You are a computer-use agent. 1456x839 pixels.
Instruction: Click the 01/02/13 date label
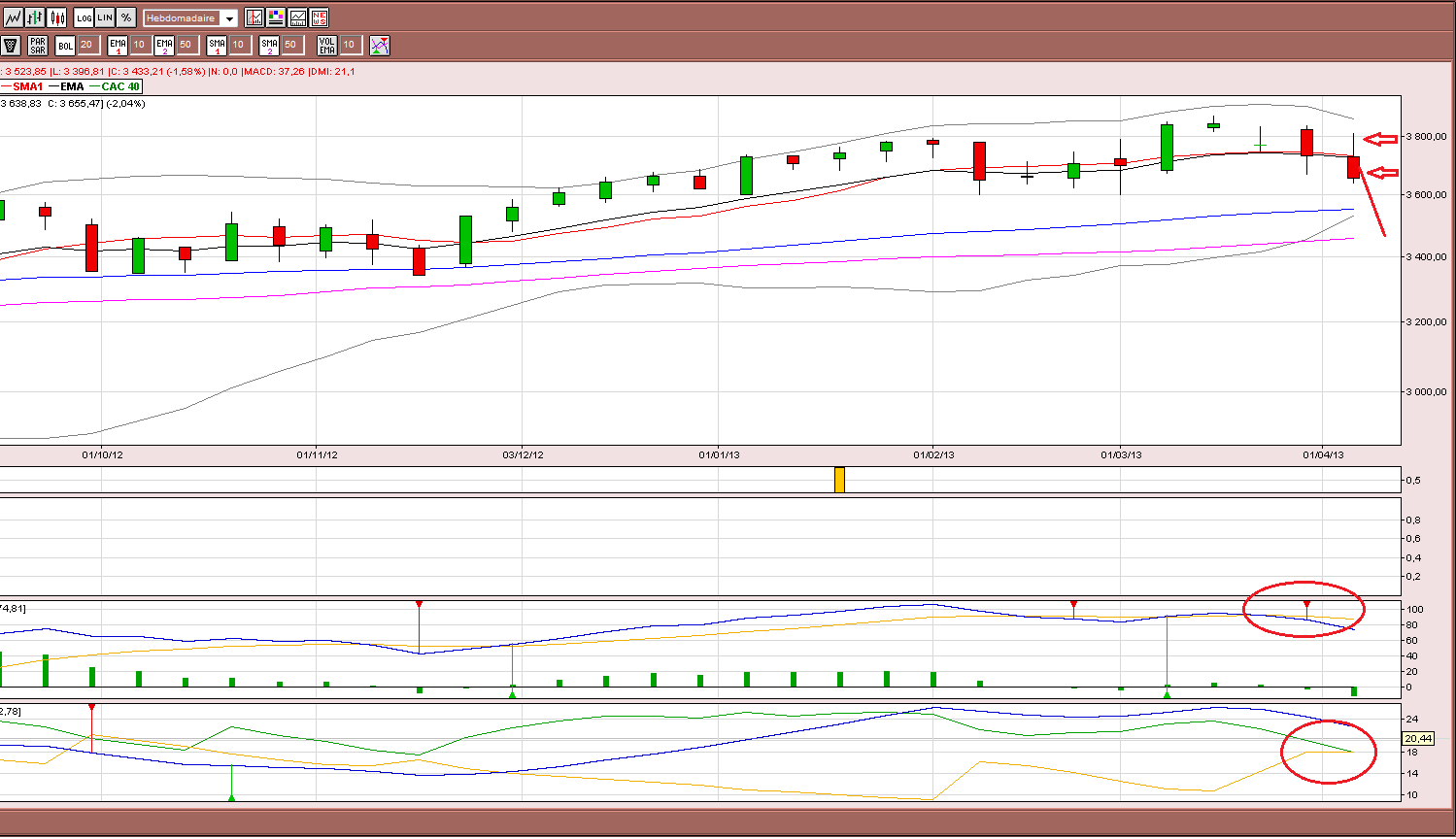point(933,455)
